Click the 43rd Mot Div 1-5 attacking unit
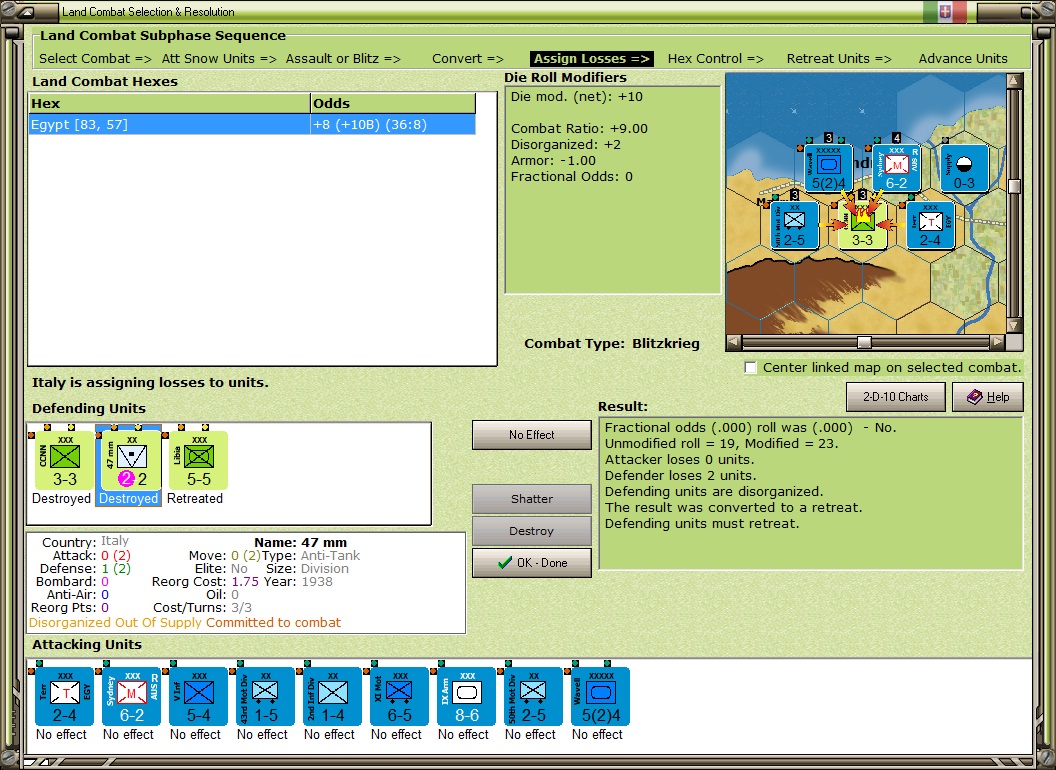 tap(265, 697)
